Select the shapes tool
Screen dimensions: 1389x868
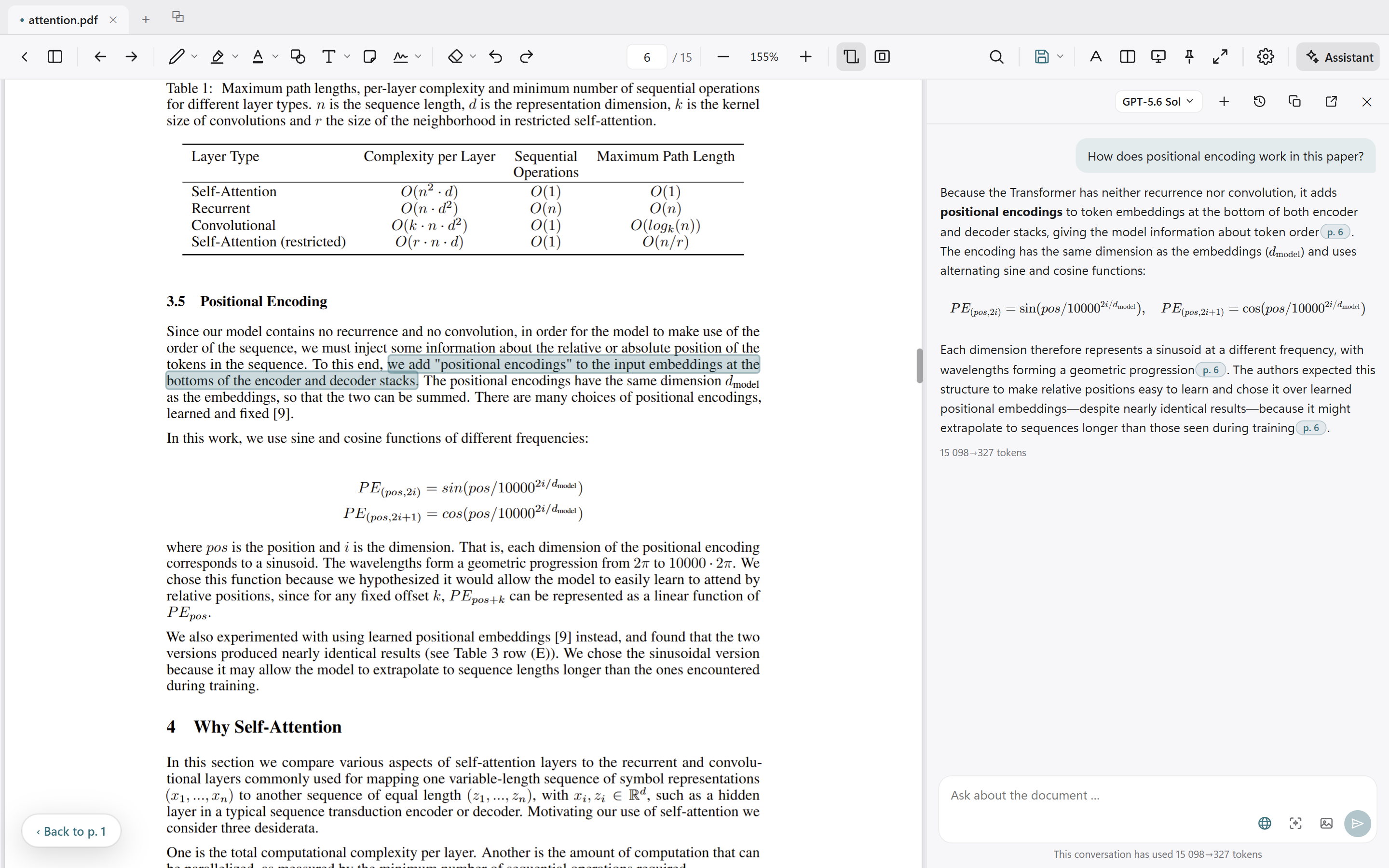point(298,56)
